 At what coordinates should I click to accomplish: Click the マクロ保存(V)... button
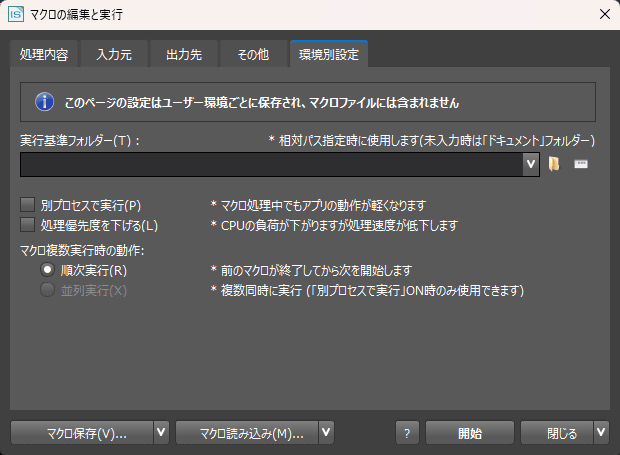[x=82, y=432]
